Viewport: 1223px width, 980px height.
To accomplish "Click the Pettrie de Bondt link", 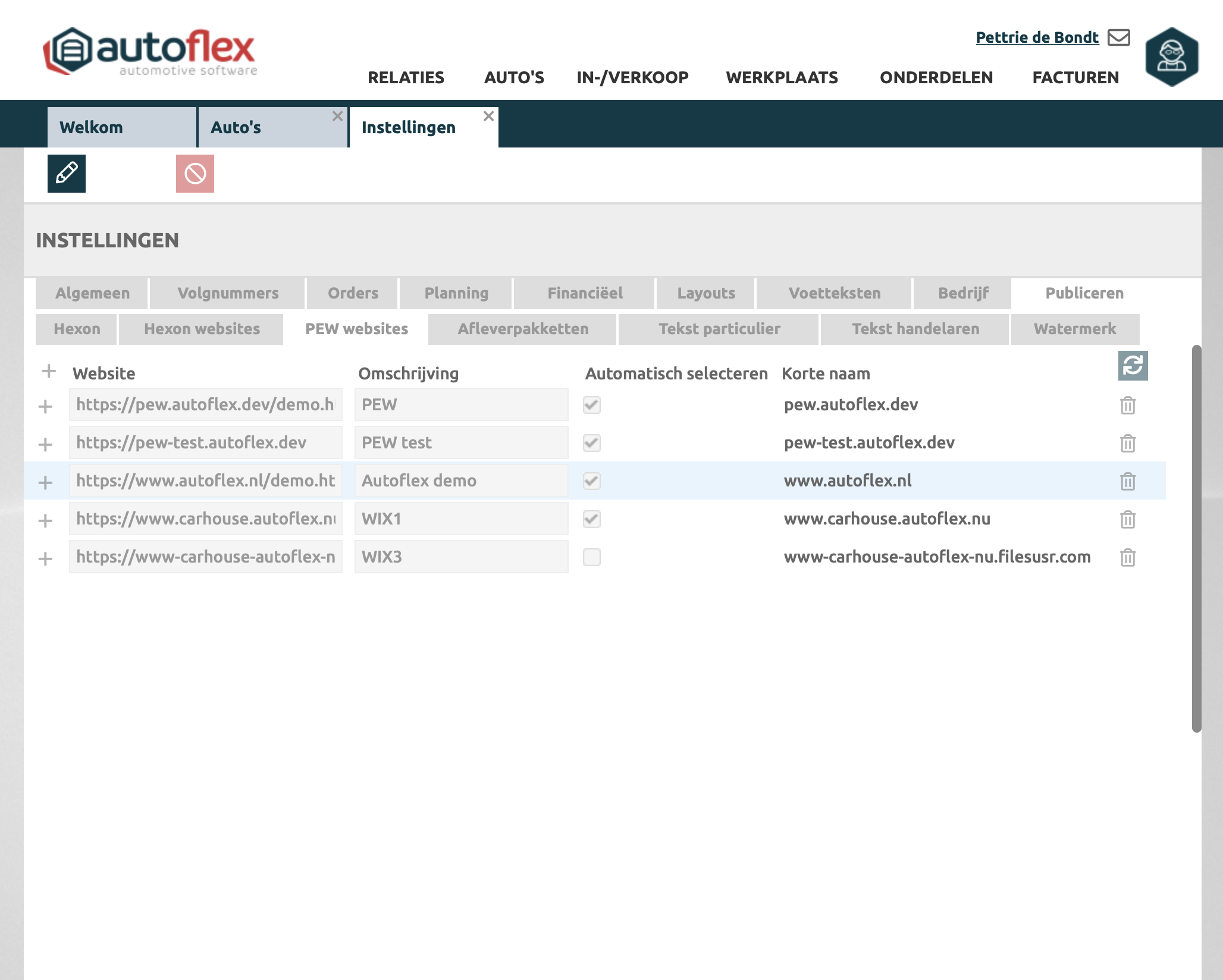I will point(1037,37).
